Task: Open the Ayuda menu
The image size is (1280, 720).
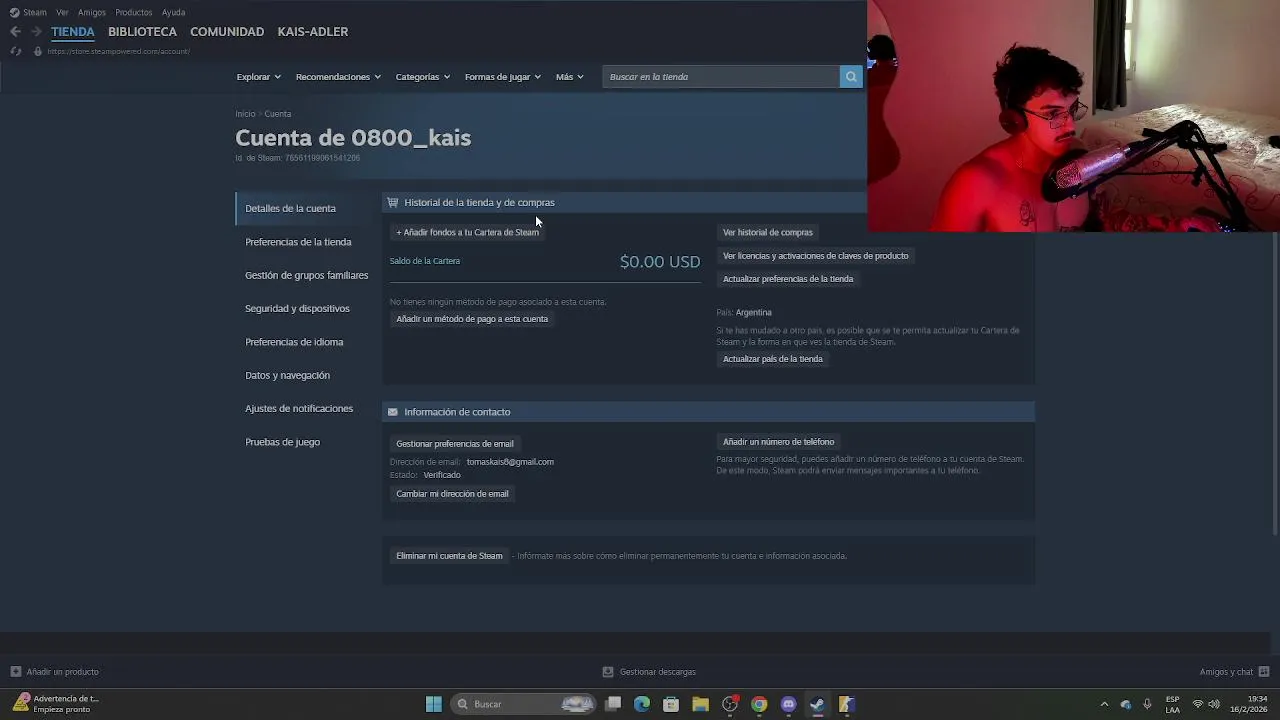Action: coord(173,12)
